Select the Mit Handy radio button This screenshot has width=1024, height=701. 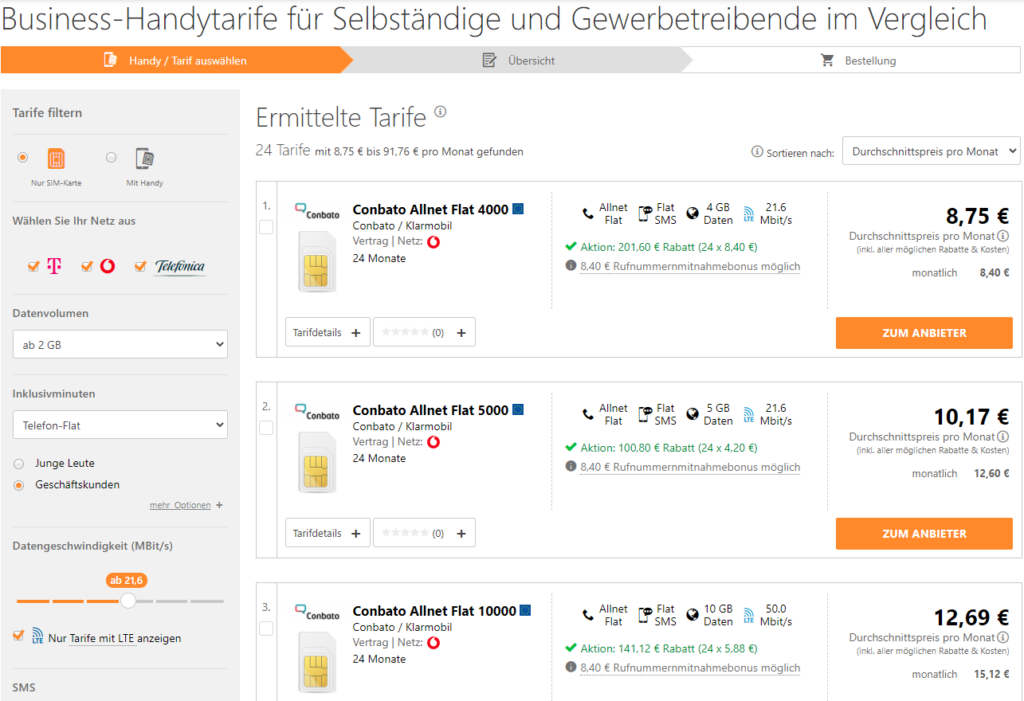coord(111,157)
